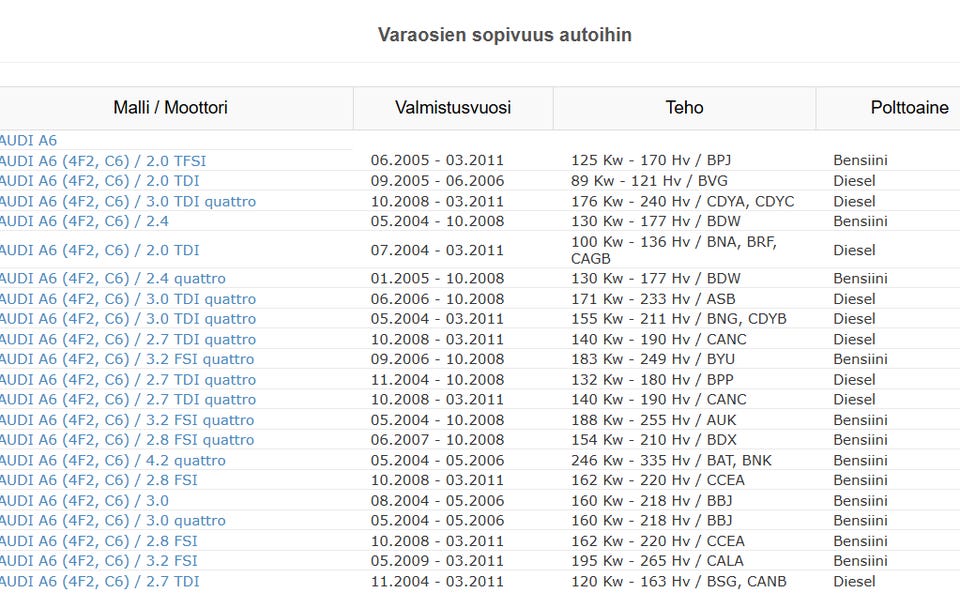
Task: Click the Varaosien sopivuus autoihin heading
Action: tap(504, 35)
